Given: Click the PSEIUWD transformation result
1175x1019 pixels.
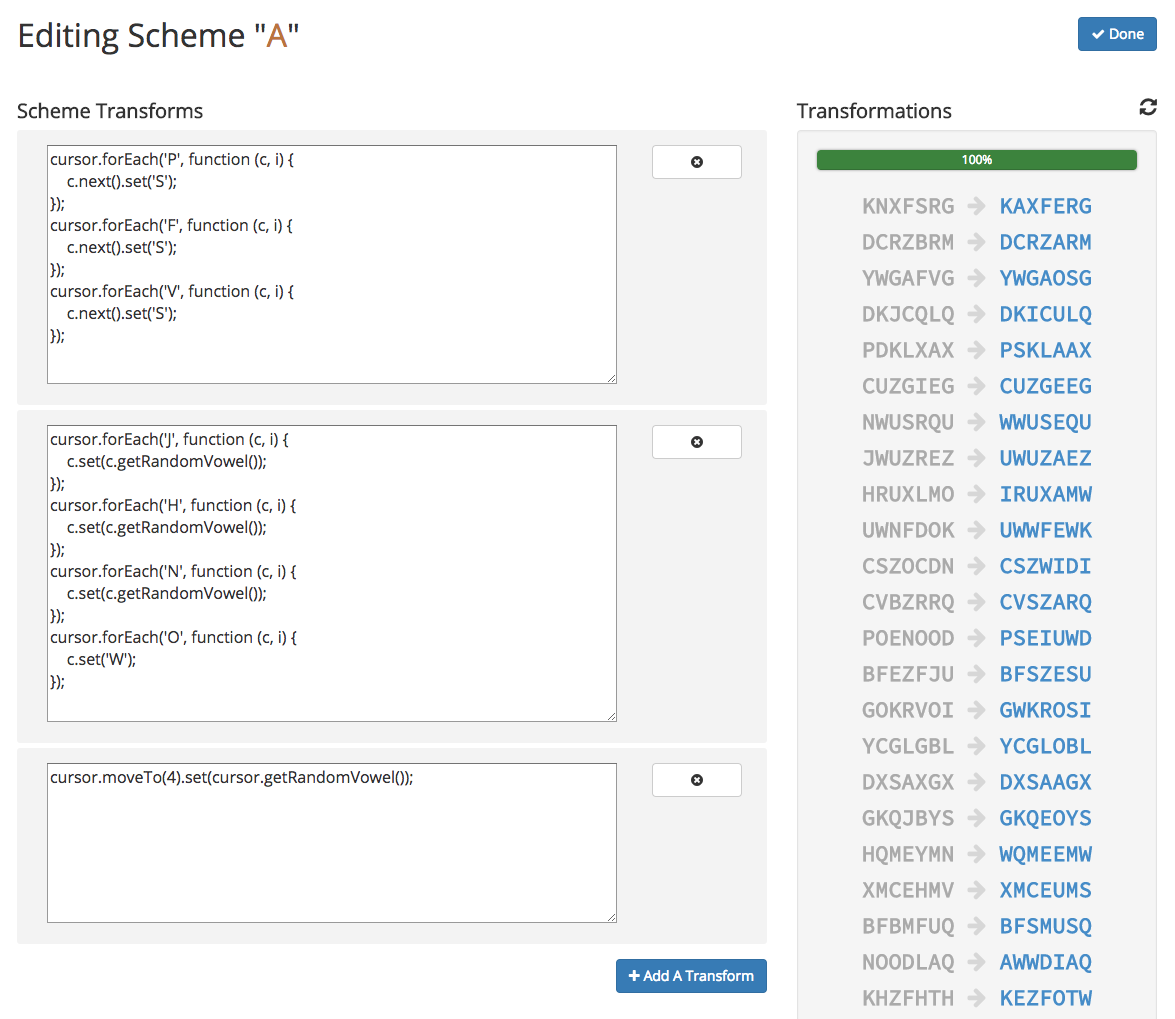Looking at the screenshot, I should tap(1045, 639).
